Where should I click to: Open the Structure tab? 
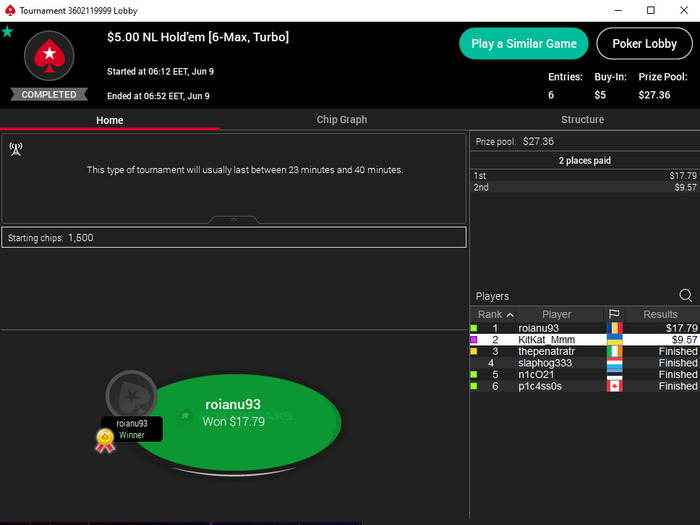click(x=583, y=120)
